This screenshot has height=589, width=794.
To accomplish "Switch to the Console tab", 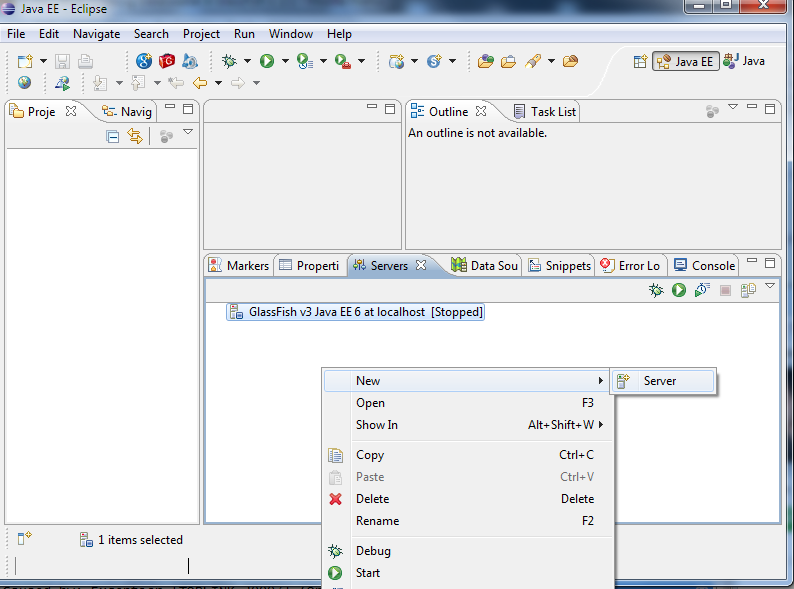I will (x=704, y=265).
